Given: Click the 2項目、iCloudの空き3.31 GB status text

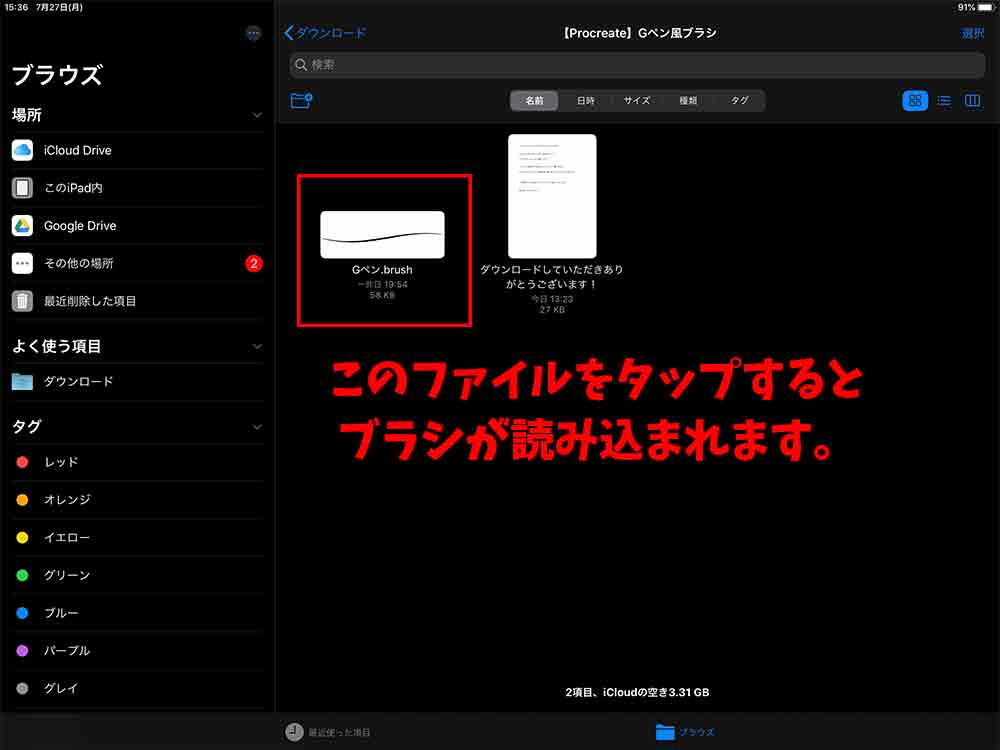Looking at the screenshot, I should 637,693.
